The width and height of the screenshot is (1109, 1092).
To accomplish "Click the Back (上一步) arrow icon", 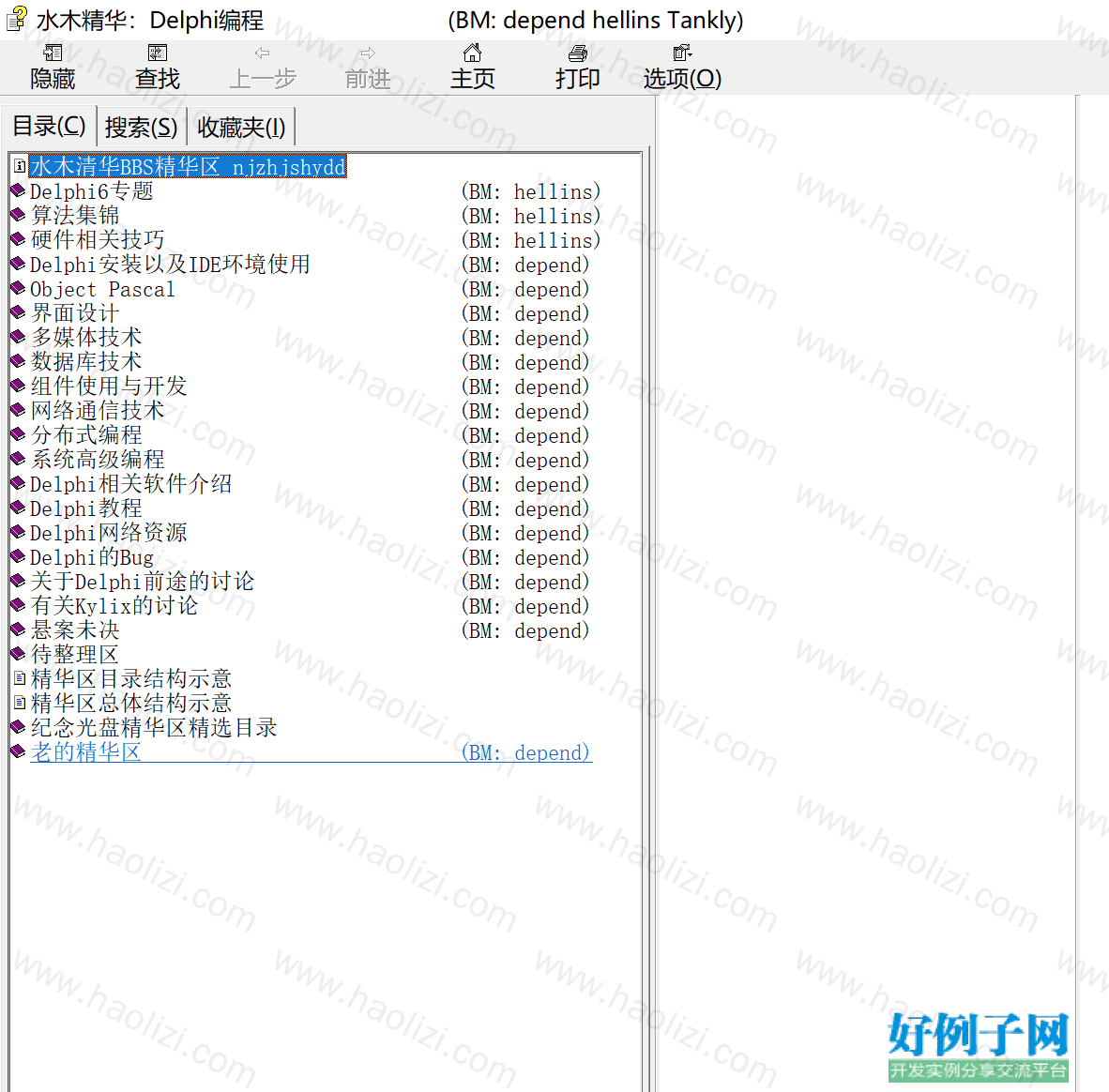I will click(x=263, y=53).
